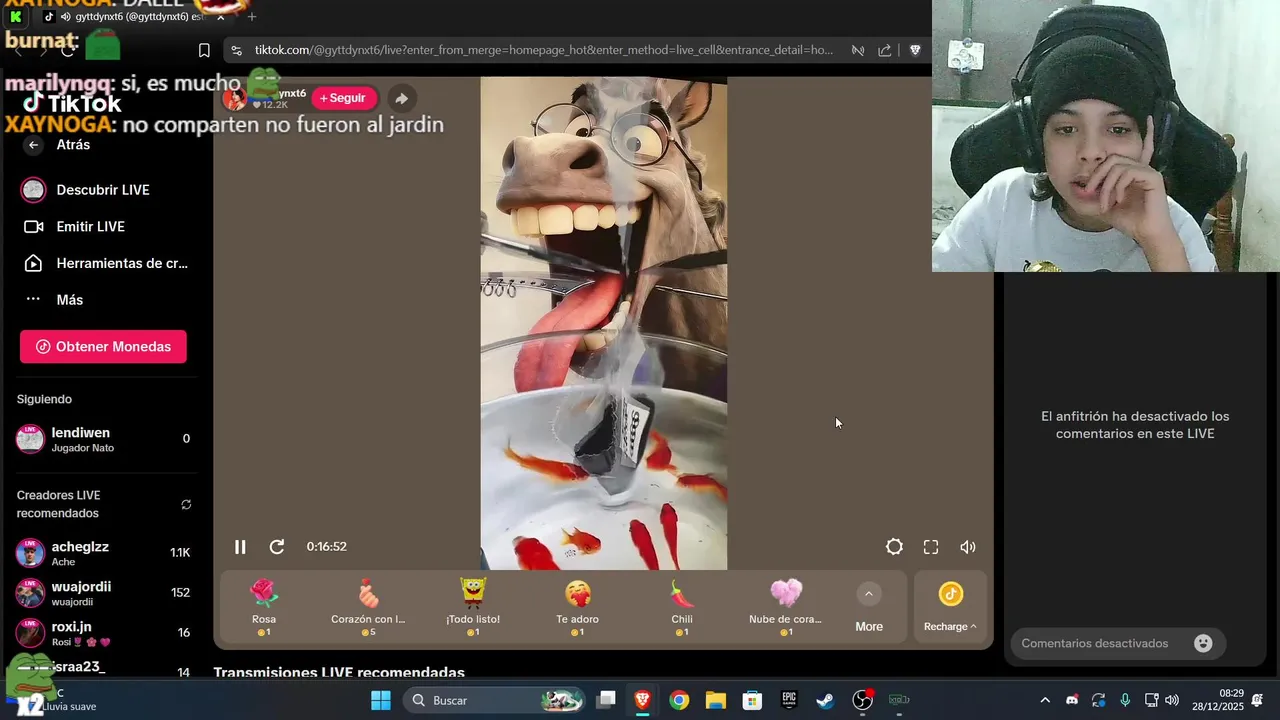1280x720 pixels.
Task: Send the Te adoro gift
Action: (577, 607)
